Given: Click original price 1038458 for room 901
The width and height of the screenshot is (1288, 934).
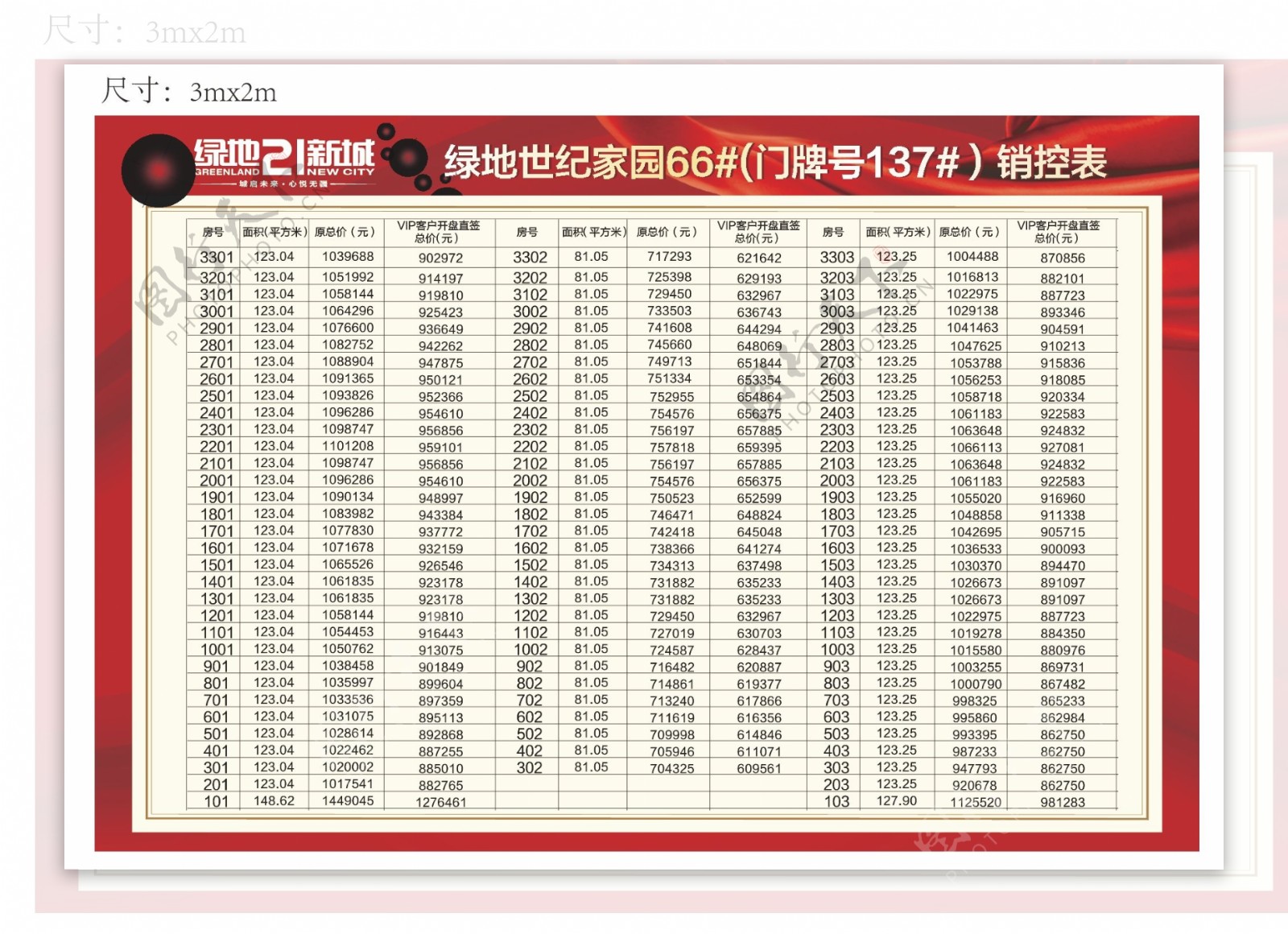Looking at the screenshot, I should (x=348, y=666).
